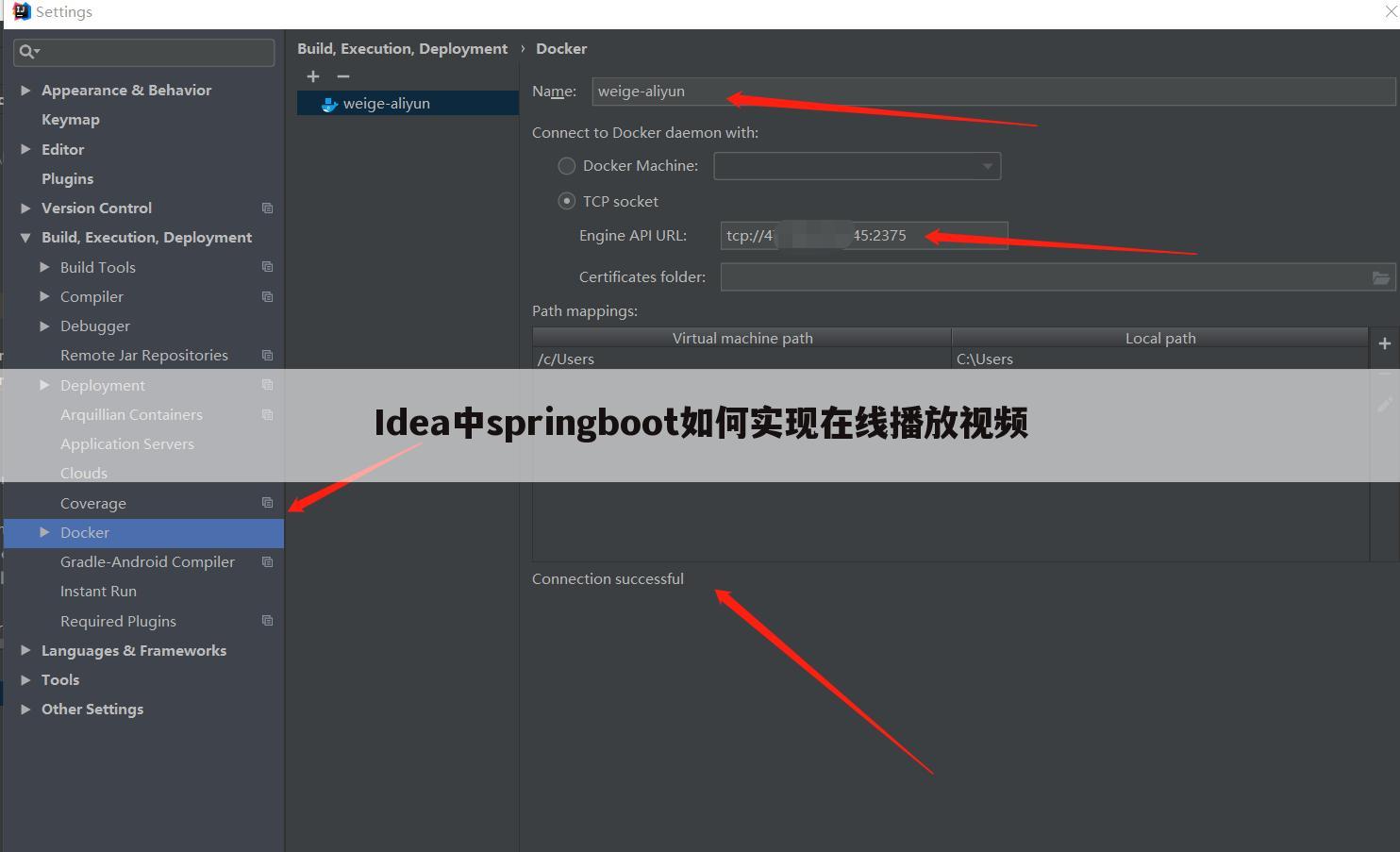Add a path mapping with plus button
Screen dimensions: 1400x852
[x=1384, y=343]
